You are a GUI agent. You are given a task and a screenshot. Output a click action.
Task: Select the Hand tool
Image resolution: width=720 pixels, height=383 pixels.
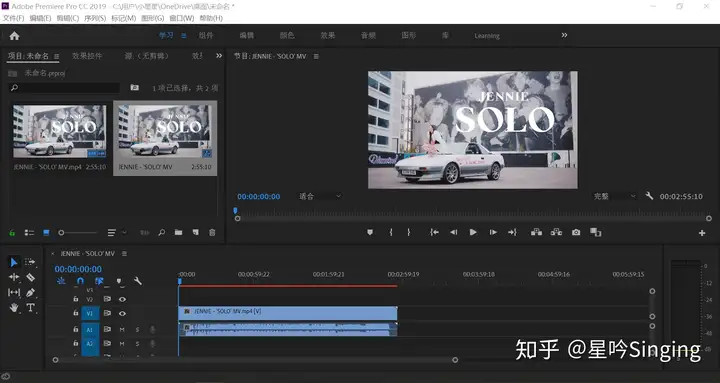[x=14, y=308]
